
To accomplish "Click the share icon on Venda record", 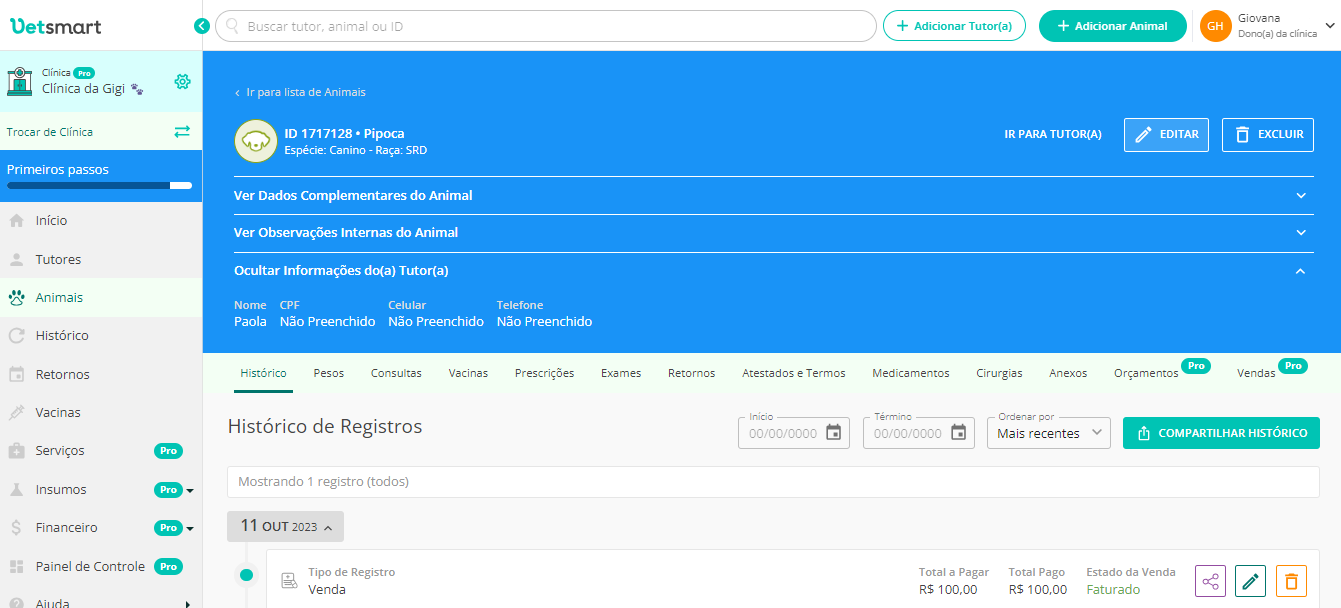I will (x=1210, y=581).
